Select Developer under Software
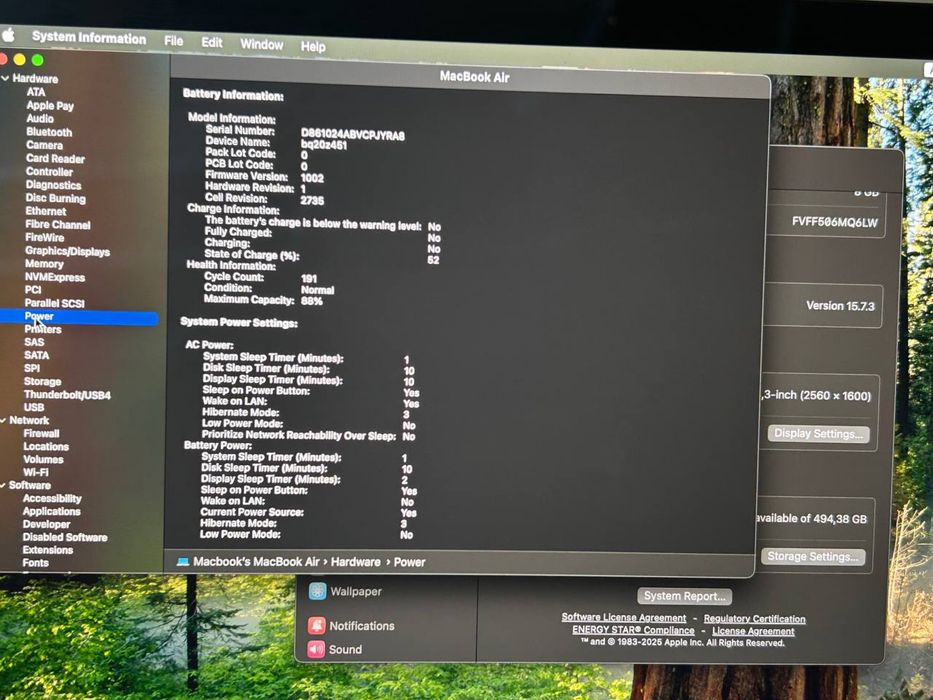 (46, 524)
